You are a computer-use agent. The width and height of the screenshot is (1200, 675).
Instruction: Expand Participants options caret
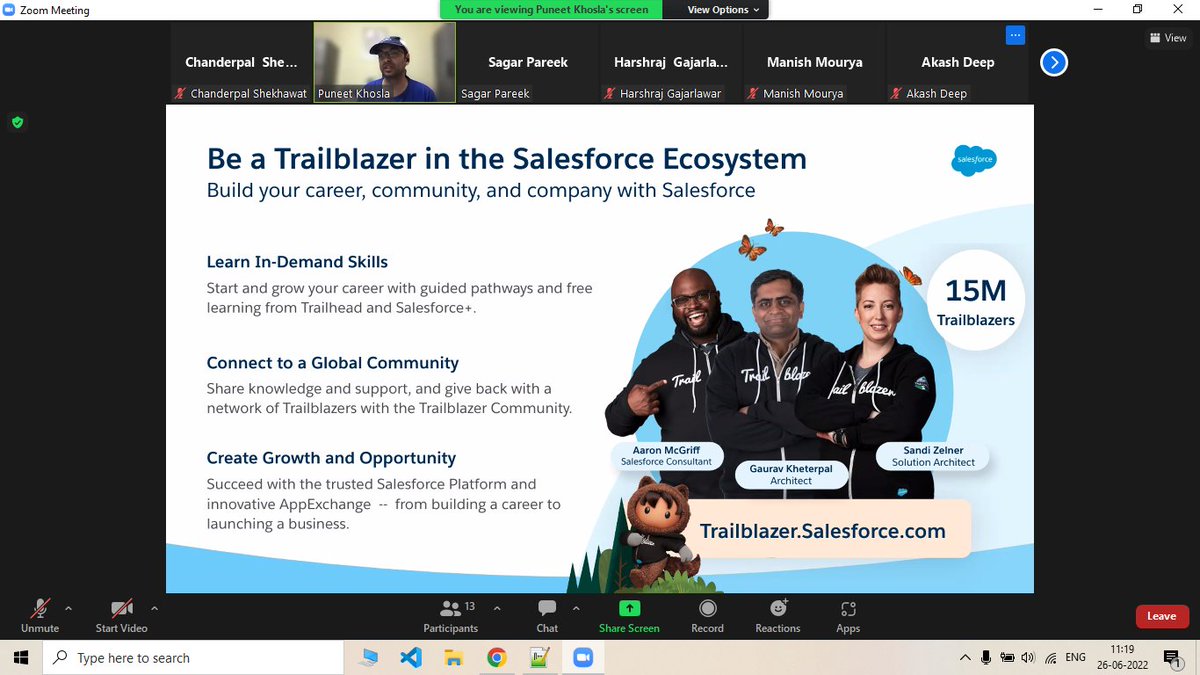(x=497, y=607)
